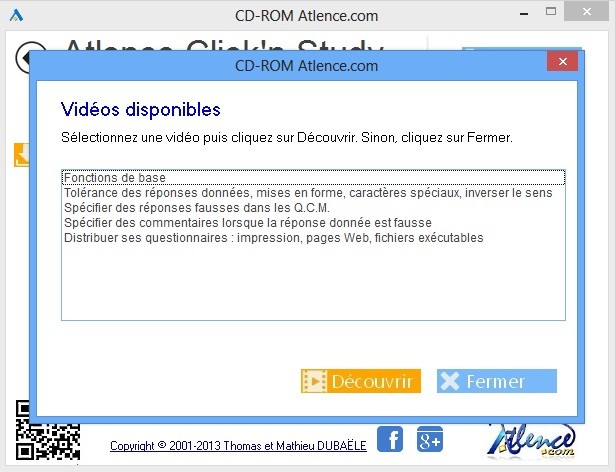Select 'Spécifier des commentaires lorsque la réponse' entry
The width and height of the screenshot is (616, 472).
[313, 223]
